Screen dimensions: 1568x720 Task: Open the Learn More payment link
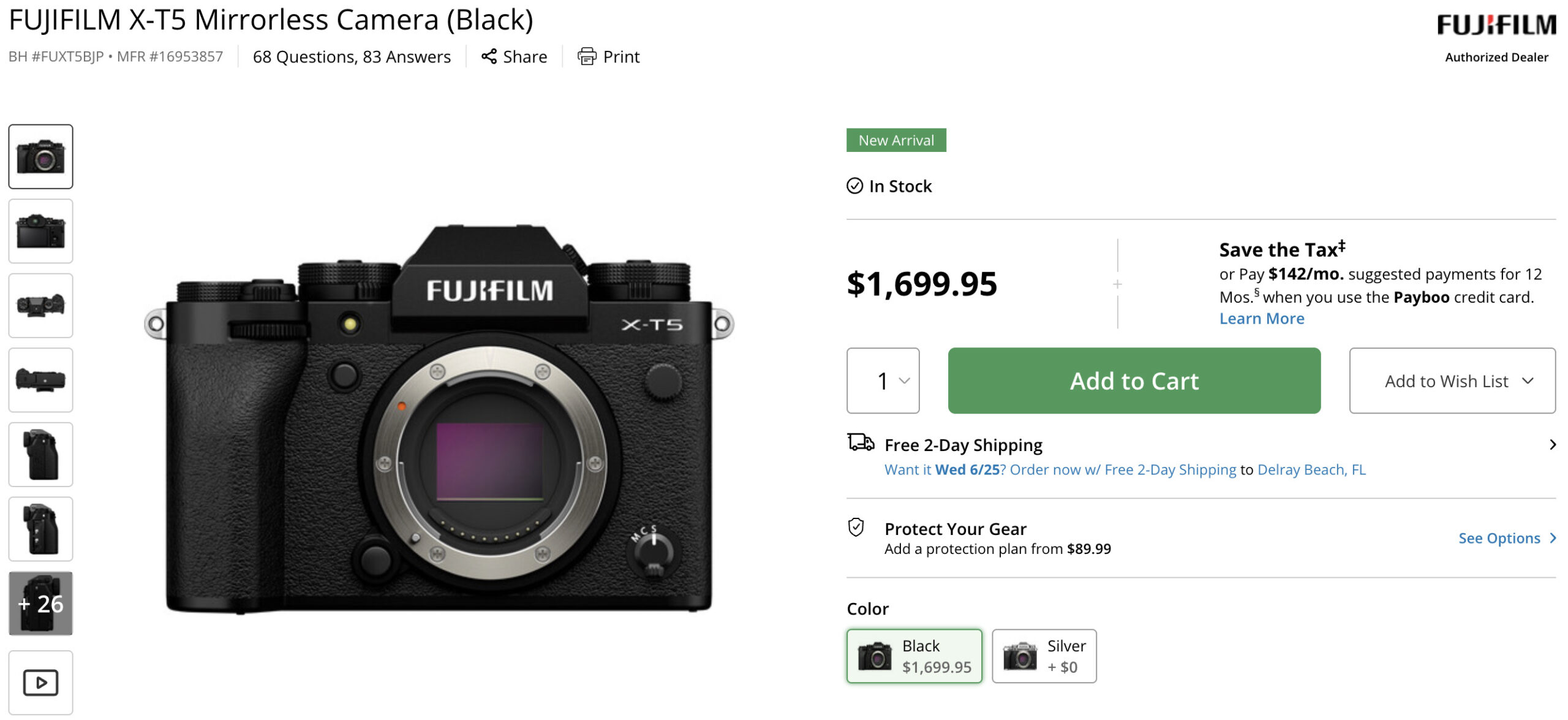tap(1261, 319)
